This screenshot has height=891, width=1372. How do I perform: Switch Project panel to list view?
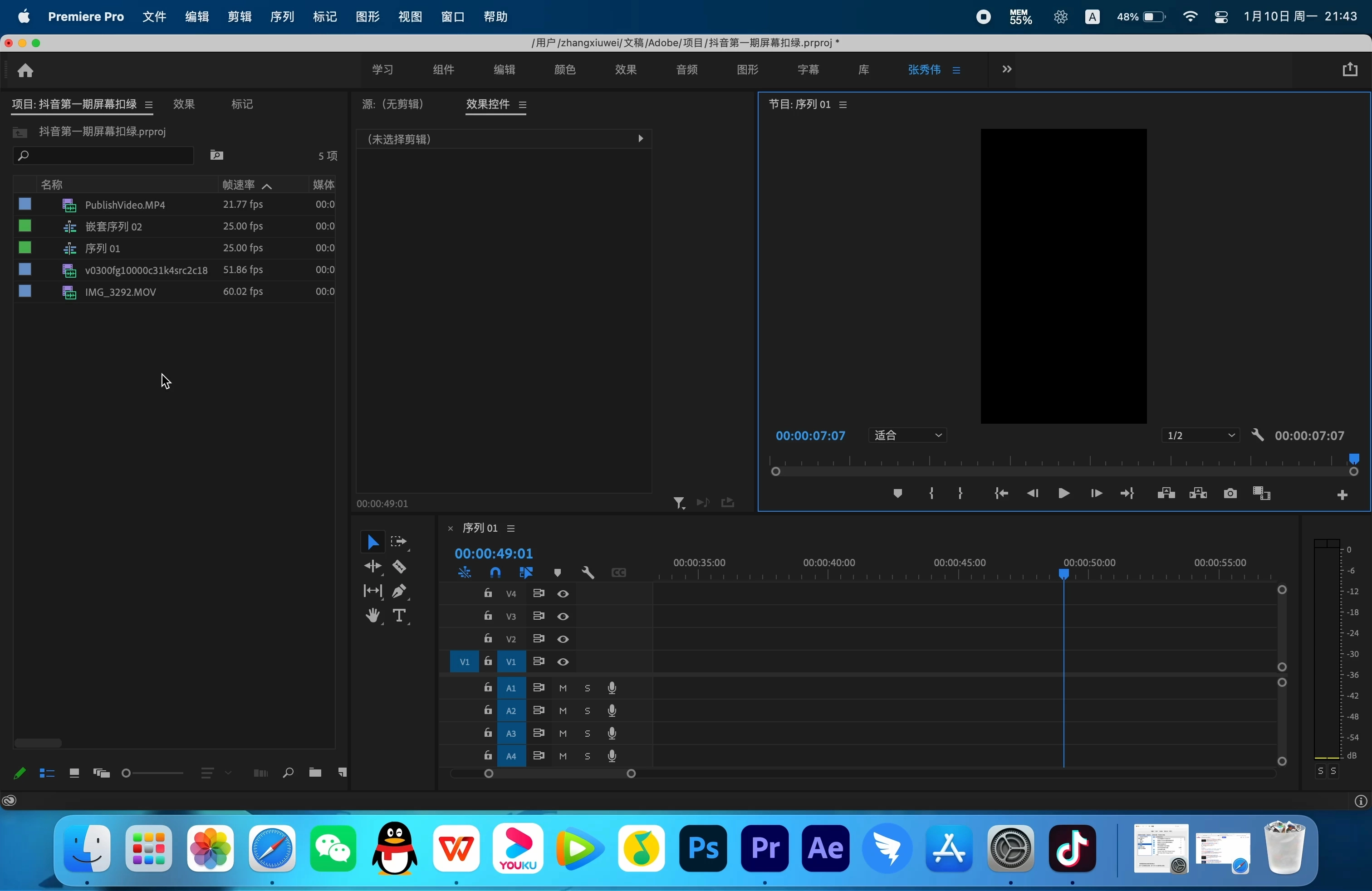(47, 774)
